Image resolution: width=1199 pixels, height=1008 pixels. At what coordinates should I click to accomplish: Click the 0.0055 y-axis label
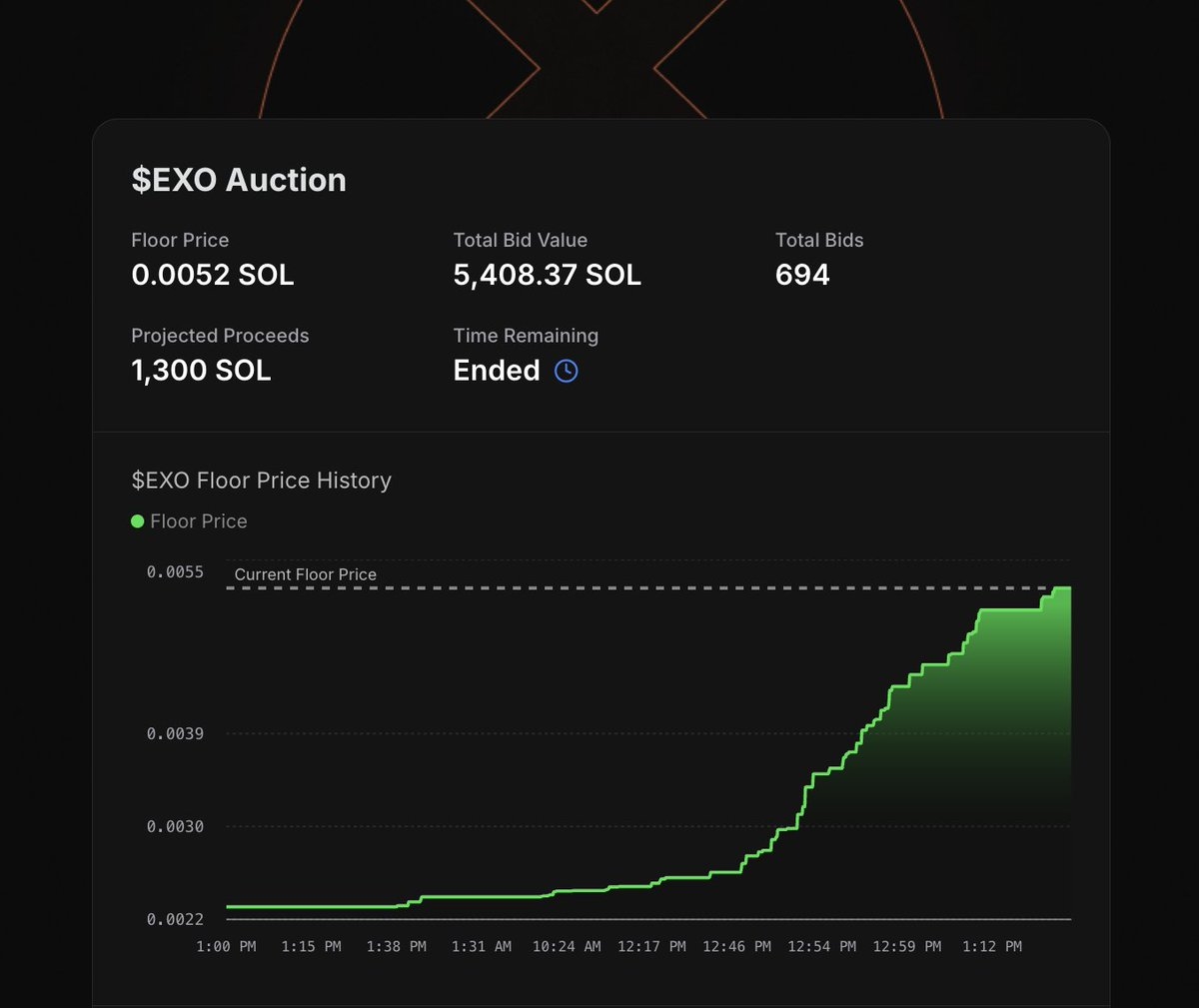(175, 571)
